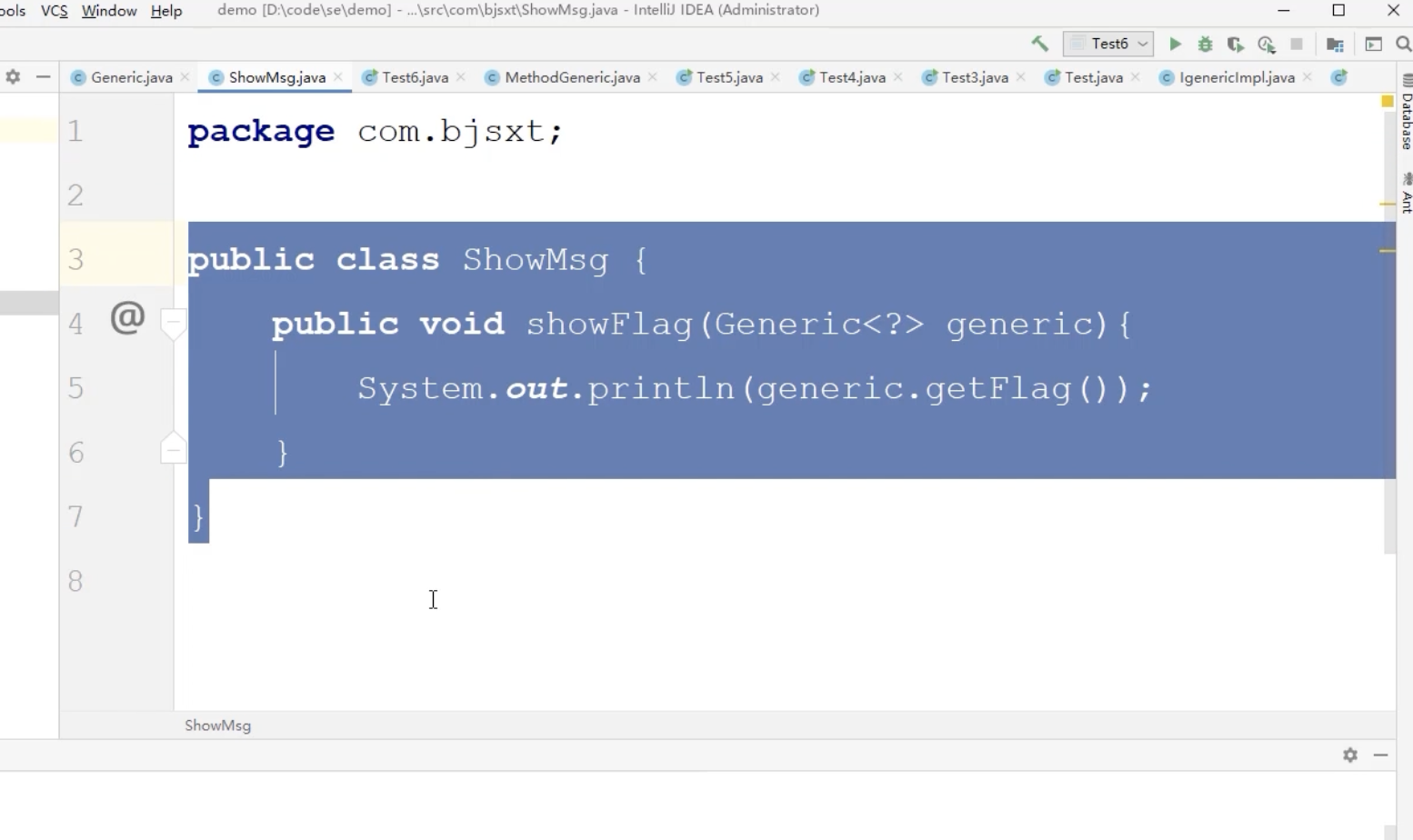Click the ShowMsg breadcrumb below the editor
The height and width of the screenshot is (840, 1413).
tap(217, 725)
